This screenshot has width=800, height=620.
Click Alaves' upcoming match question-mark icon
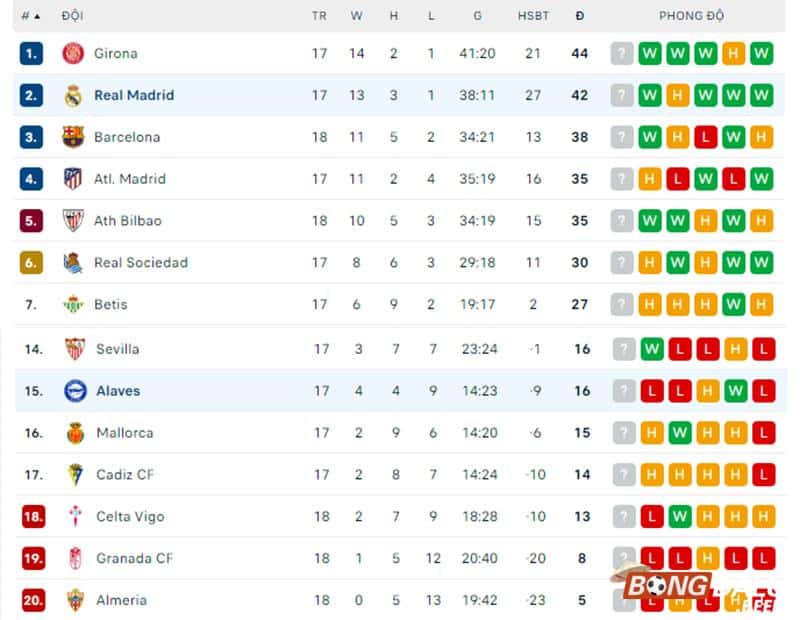622,391
